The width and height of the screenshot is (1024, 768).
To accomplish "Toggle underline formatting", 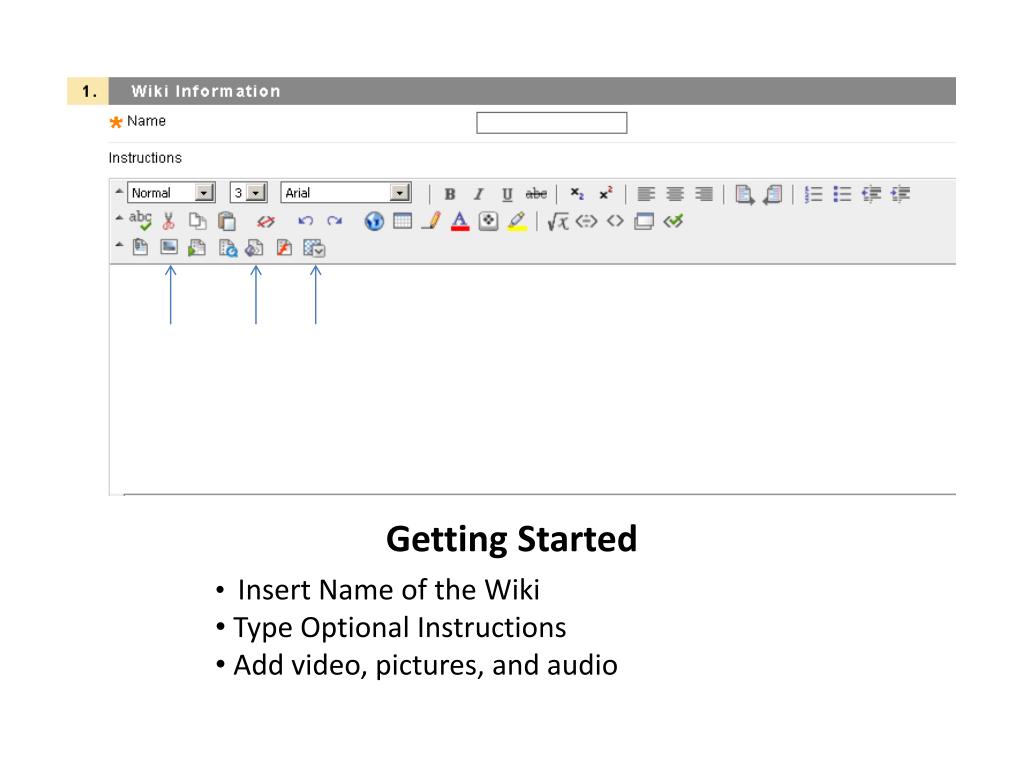I will click(507, 194).
